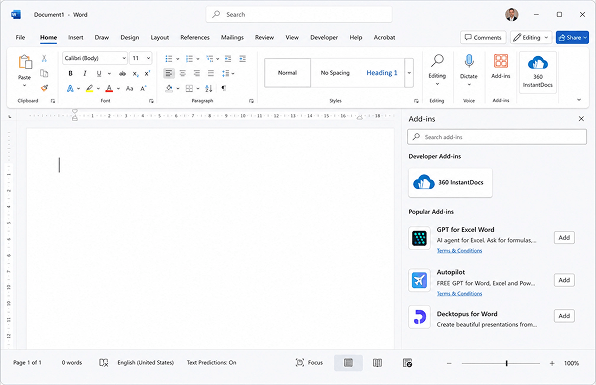This screenshot has width=596, height=385.
Task: Add the GPT for Excel Word add-in
Action: [564, 238]
